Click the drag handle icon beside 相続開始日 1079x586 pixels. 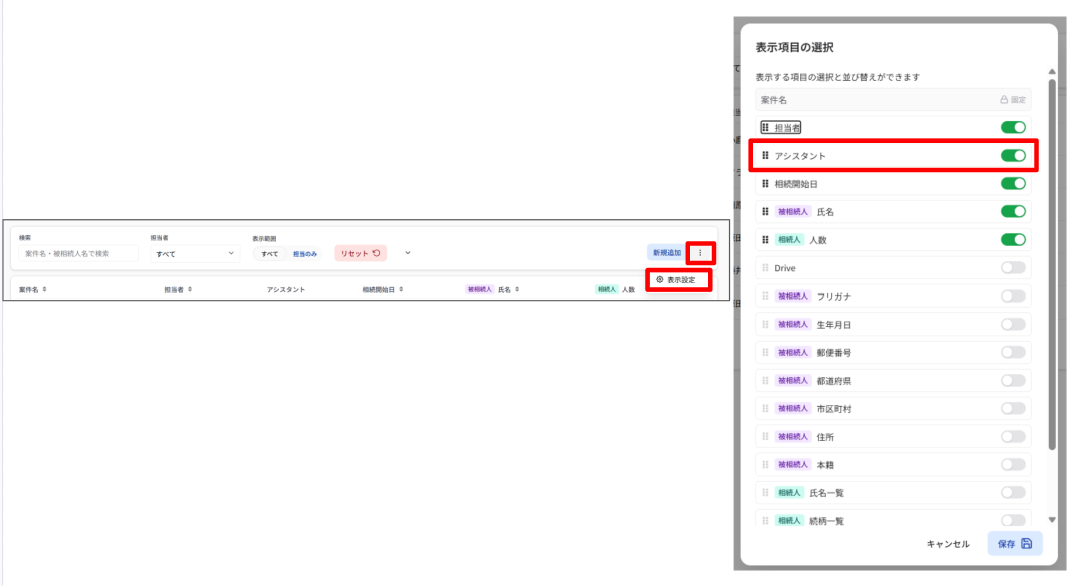point(765,184)
